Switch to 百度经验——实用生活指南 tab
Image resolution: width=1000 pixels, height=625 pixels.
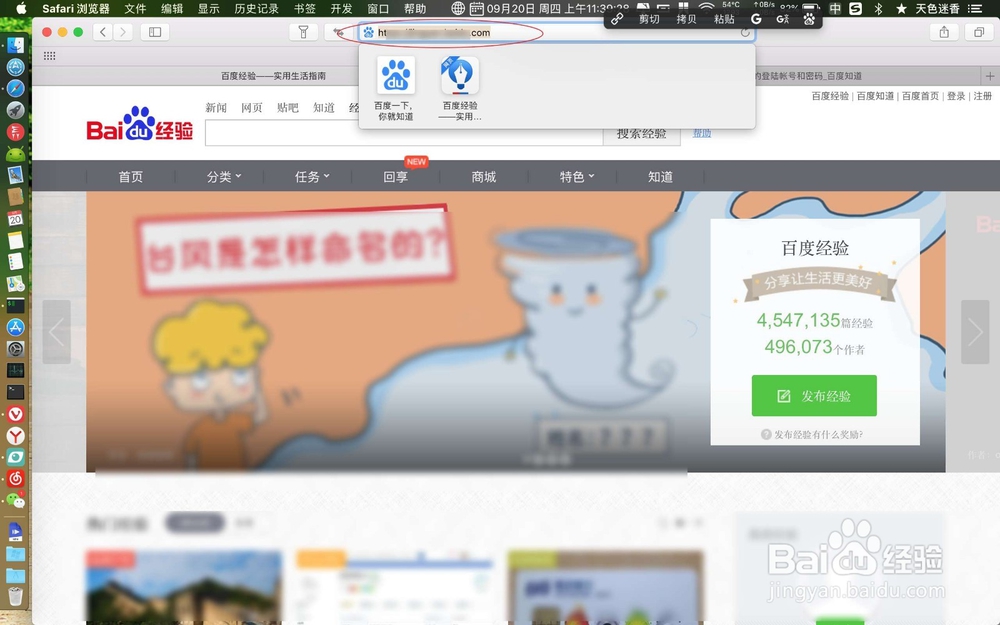273,76
